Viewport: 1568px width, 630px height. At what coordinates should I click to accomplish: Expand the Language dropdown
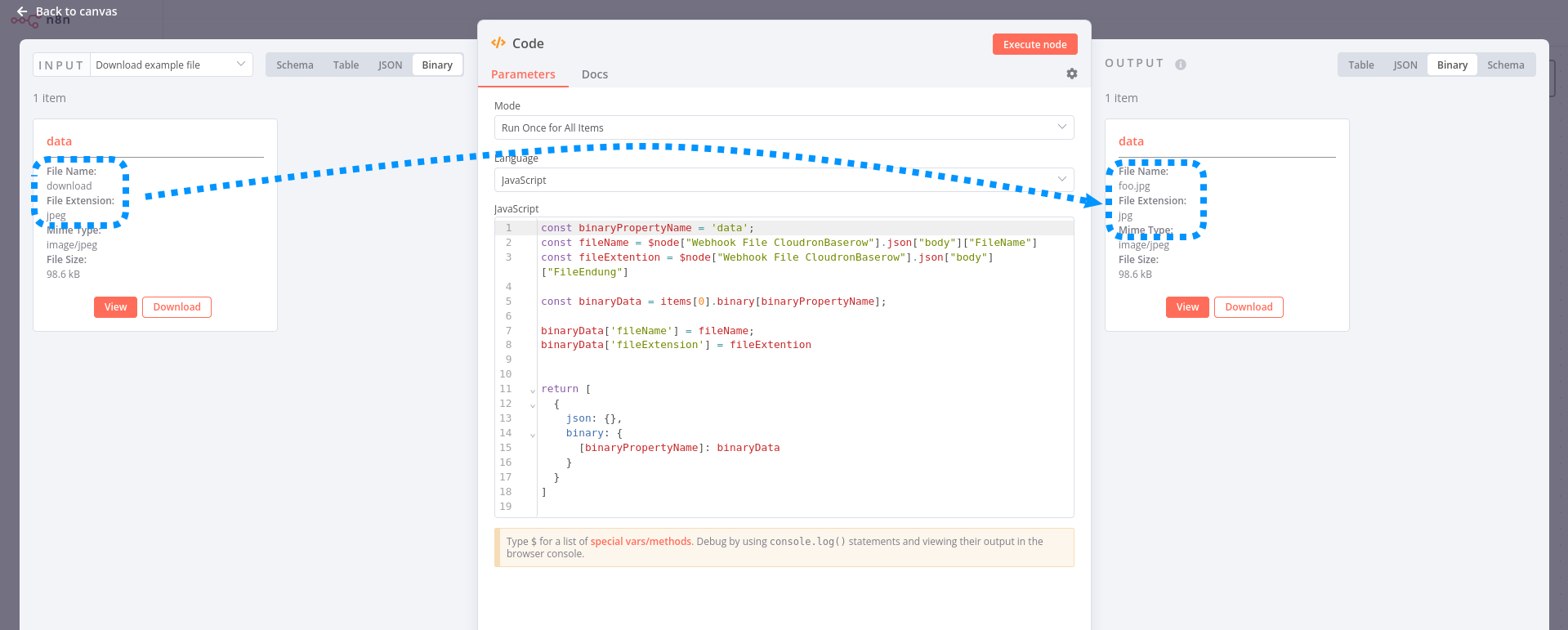point(784,180)
